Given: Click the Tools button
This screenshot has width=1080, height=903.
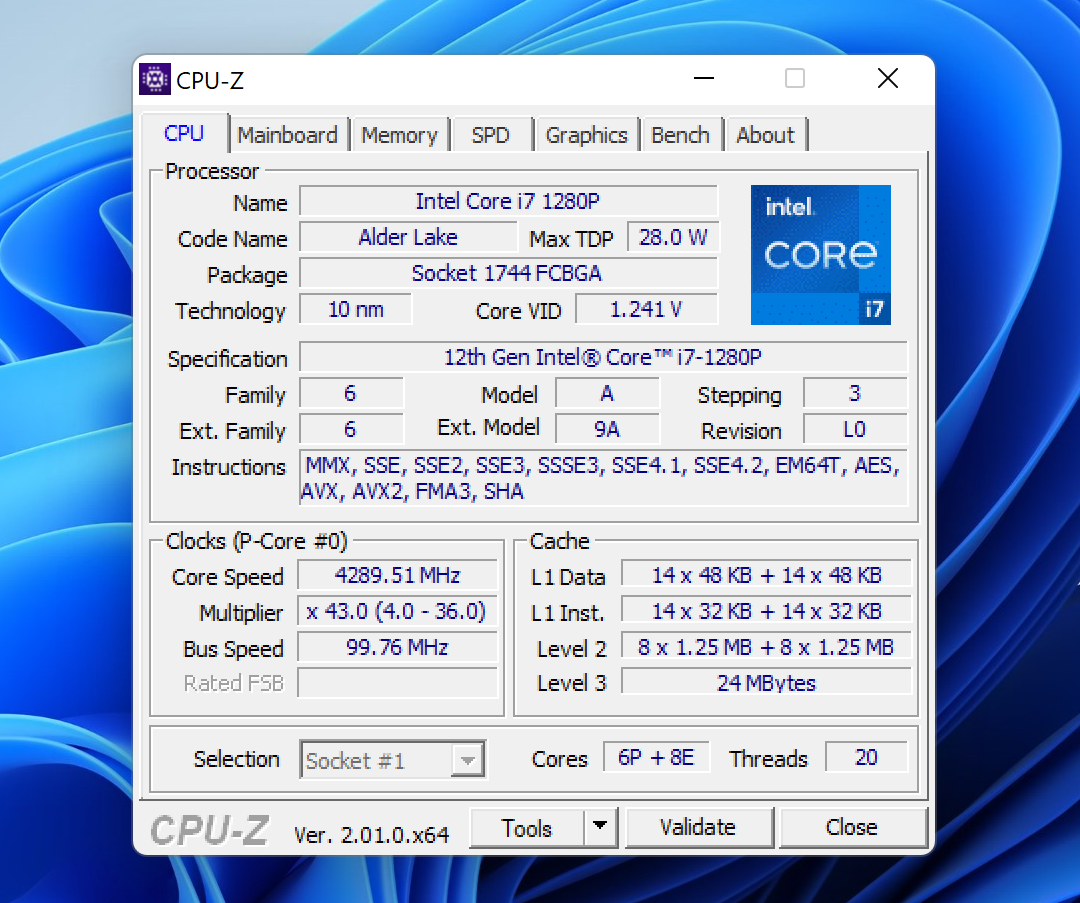Looking at the screenshot, I should pos(527,827).
